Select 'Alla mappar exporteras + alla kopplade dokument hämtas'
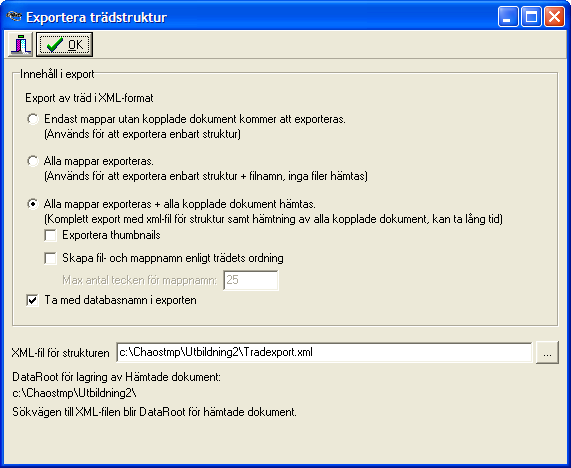 (33, 204)
